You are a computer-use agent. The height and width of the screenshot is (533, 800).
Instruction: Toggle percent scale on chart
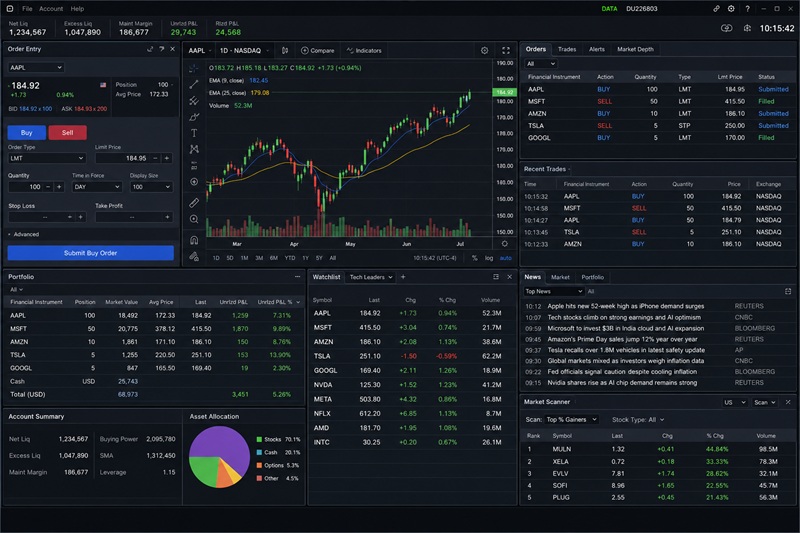[474, 258]
